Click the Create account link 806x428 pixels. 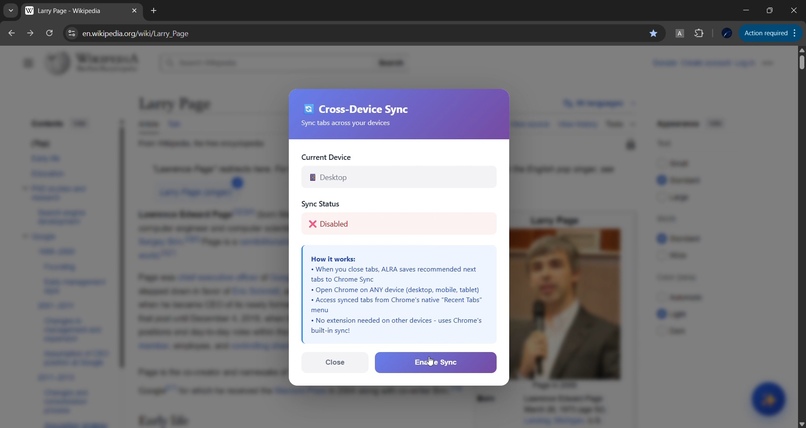coord(706,63)
